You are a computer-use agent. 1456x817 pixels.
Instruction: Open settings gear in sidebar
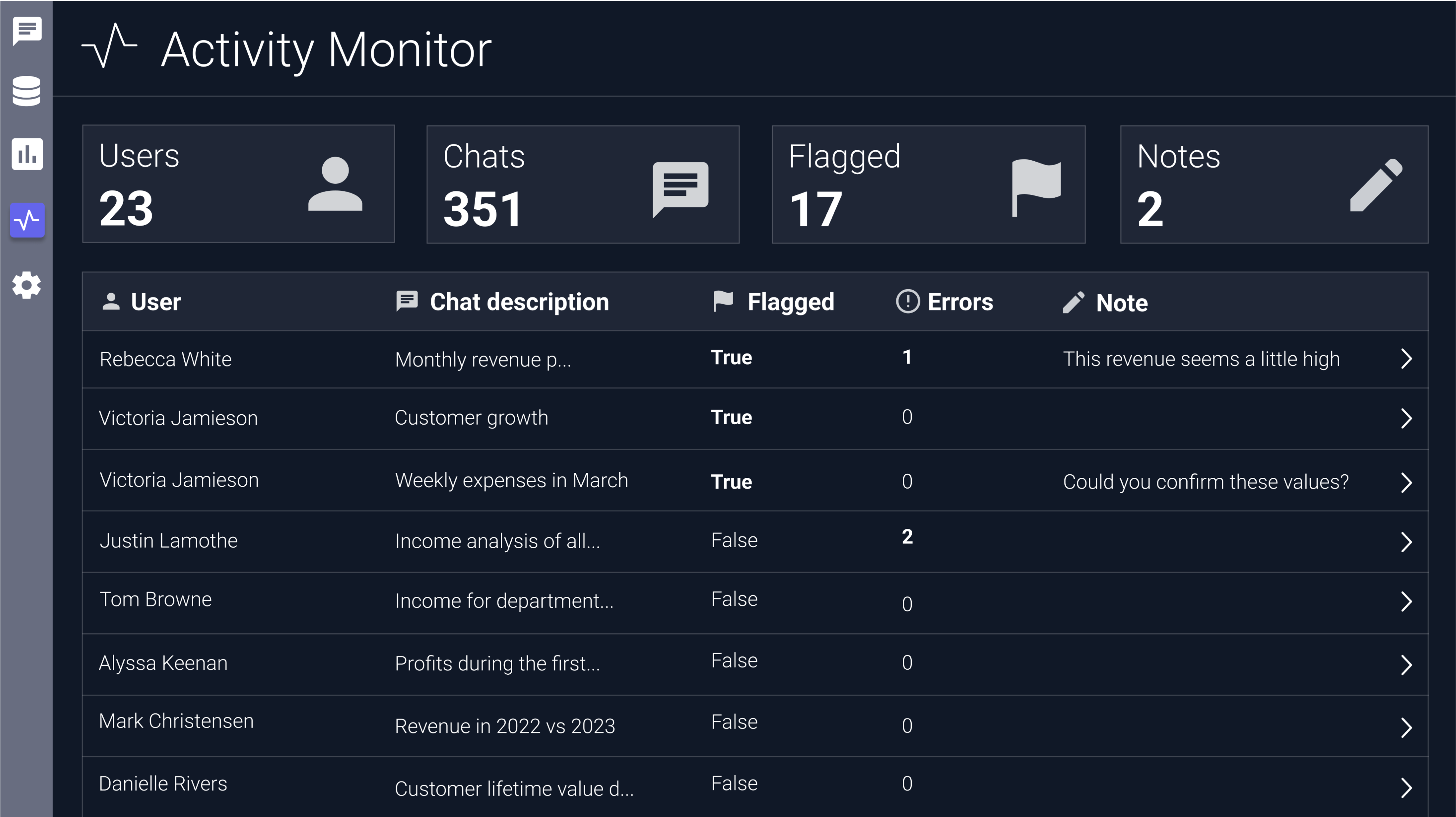tap(27, 286)
